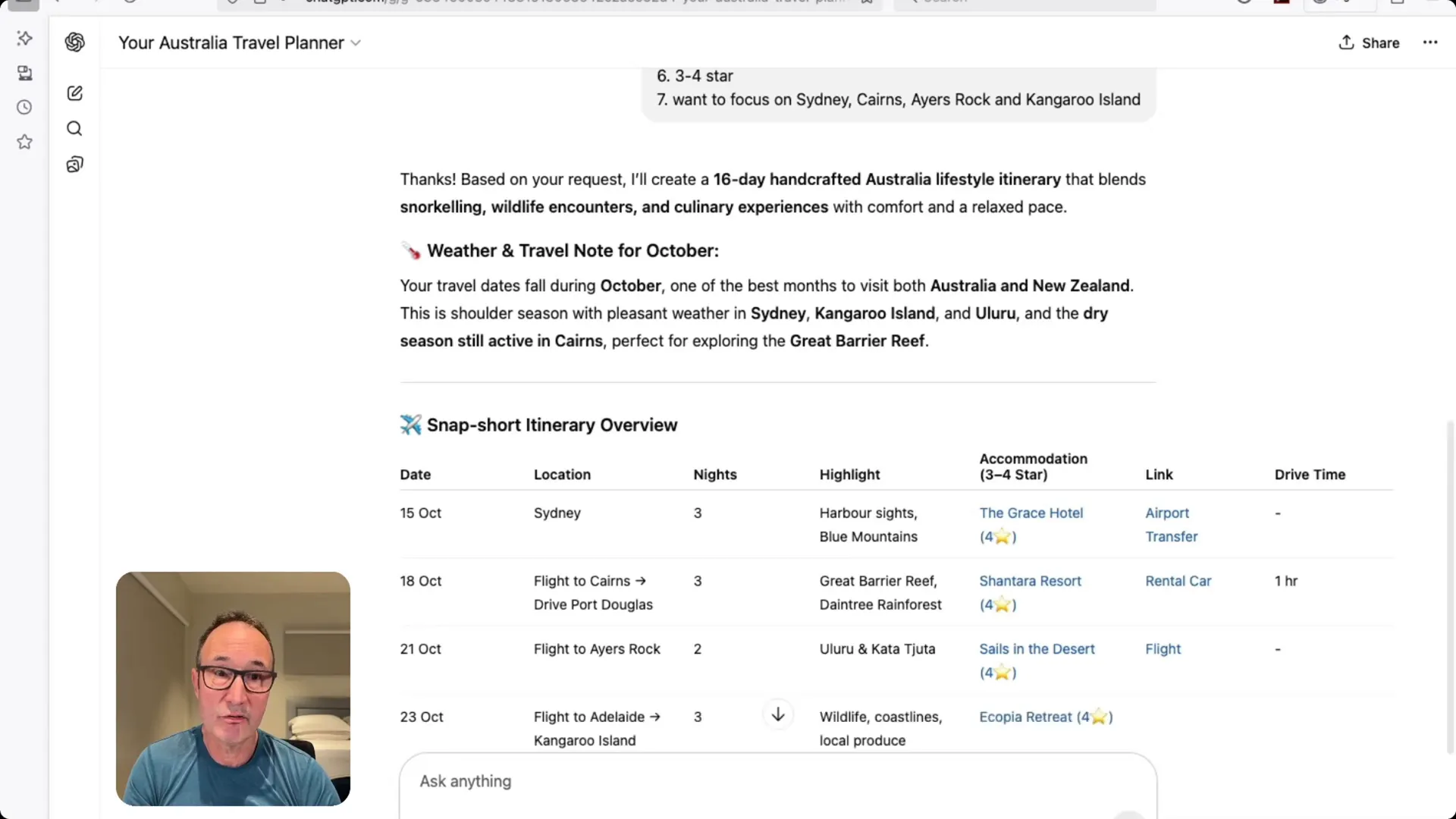Click the webcam video thumbnail
This screenshot has width=1456, height=819.
click(233, 689)
